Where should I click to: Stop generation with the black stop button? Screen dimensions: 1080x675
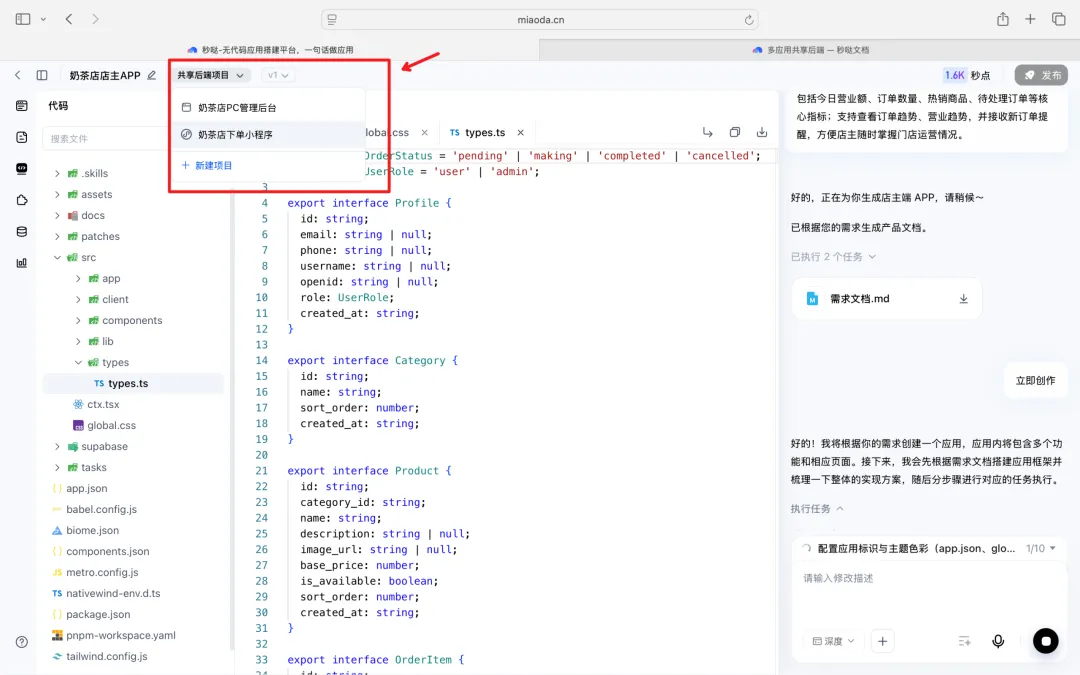pos(1046,641)
